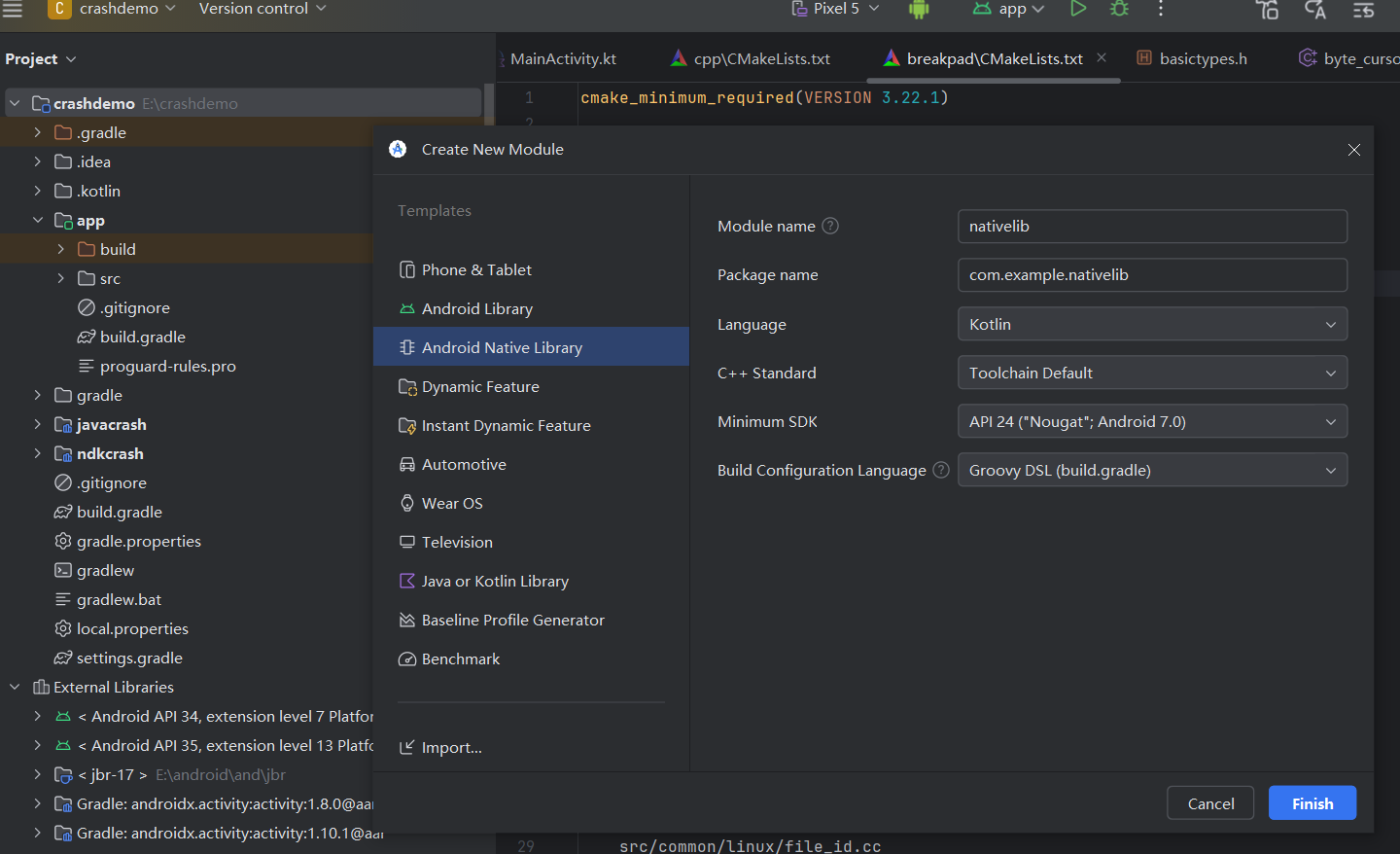The image size is (1400, 854).
Task: Open the Build Configuration Language dropdown
Action: point(1152,470)
